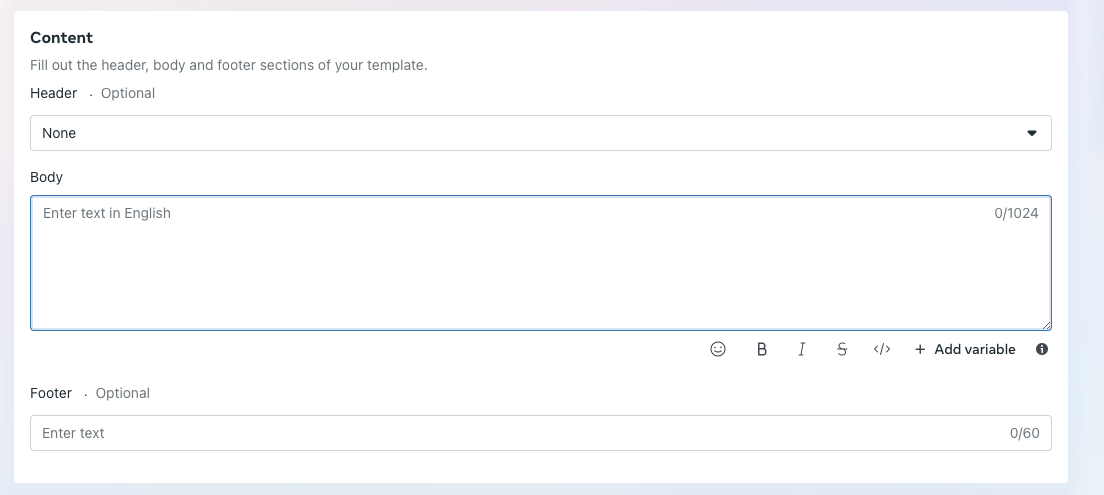Click the Body 0/1024 character counter
The height and width of the screenshot is (495, 1104).
[1016, 213]
